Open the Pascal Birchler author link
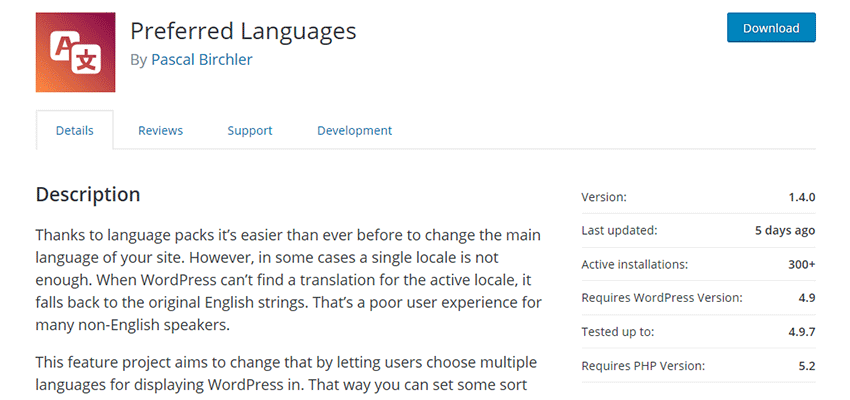This screenshot has height=400, width=850. tap(201, 60)
